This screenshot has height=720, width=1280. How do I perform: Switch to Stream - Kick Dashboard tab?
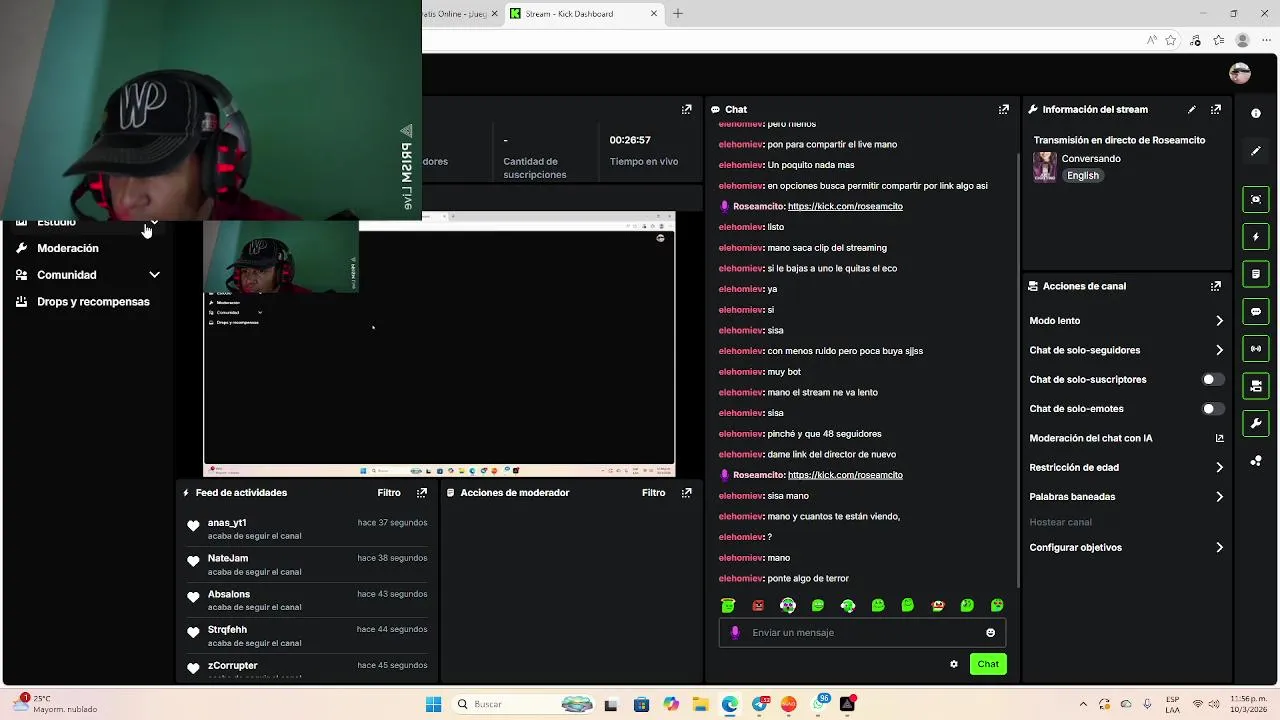coord(584,14)
